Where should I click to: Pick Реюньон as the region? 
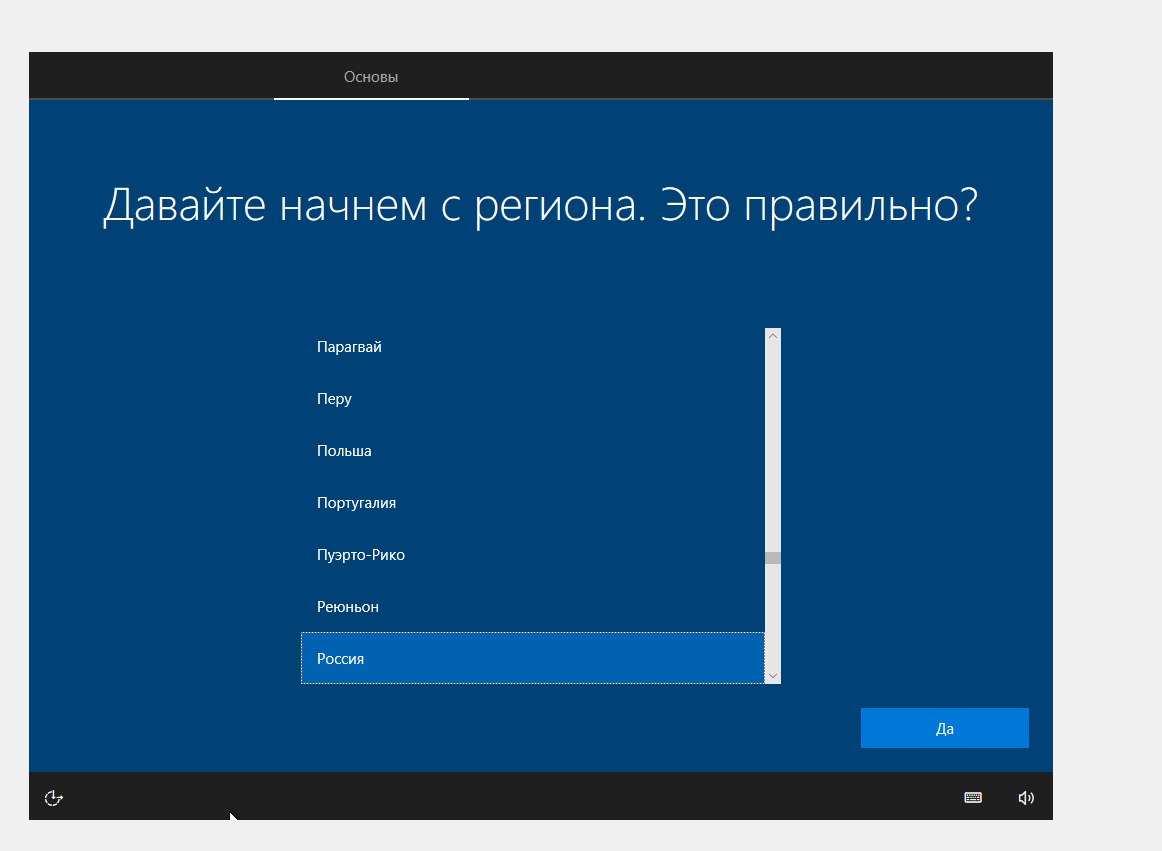tap(533, 606)
